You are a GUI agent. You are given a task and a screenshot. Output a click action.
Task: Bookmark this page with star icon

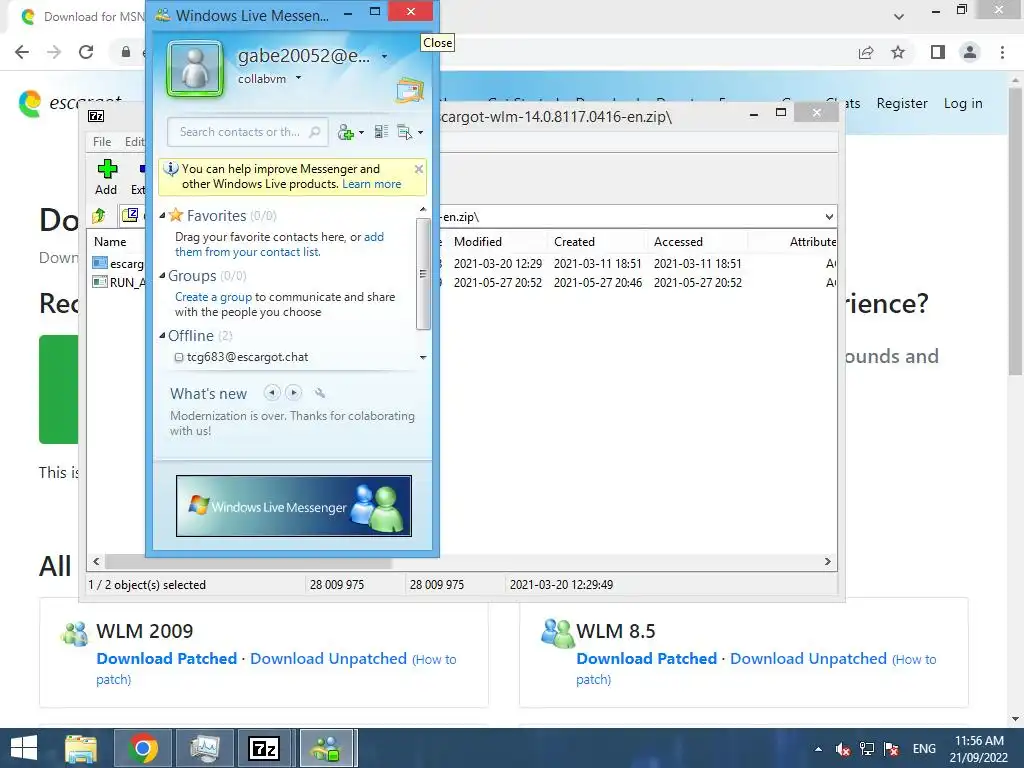(x=898, y=52)
